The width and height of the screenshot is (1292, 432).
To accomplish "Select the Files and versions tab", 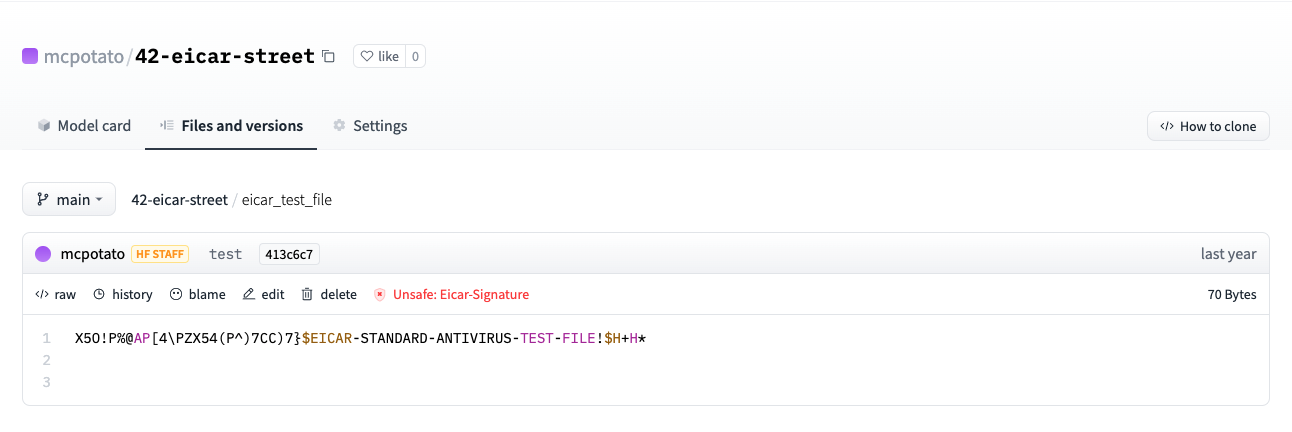I will (231, 126).
